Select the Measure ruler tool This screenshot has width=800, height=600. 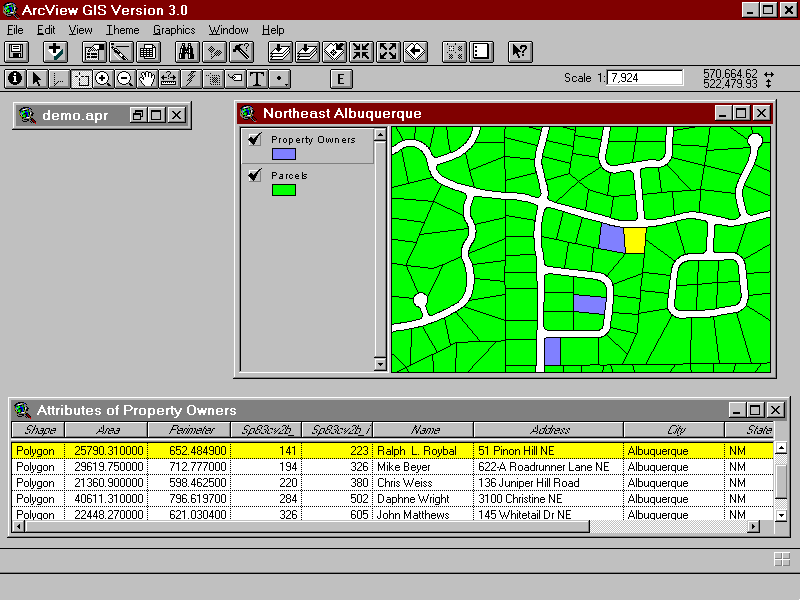[x=169, y=79]
